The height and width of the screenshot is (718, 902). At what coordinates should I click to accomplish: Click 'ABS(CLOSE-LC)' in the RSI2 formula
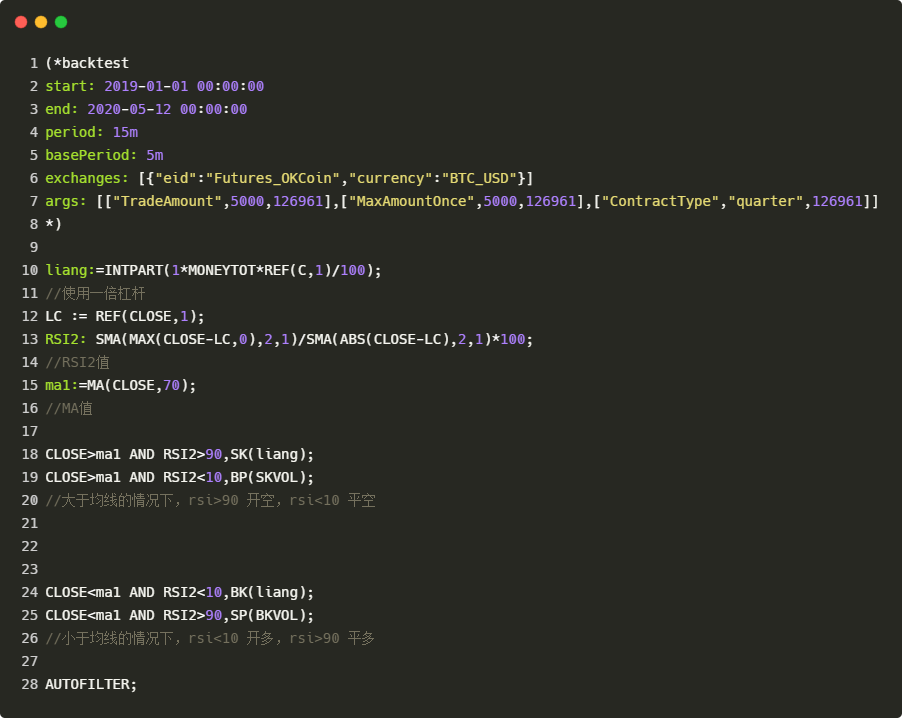click(x=395, y=339)
